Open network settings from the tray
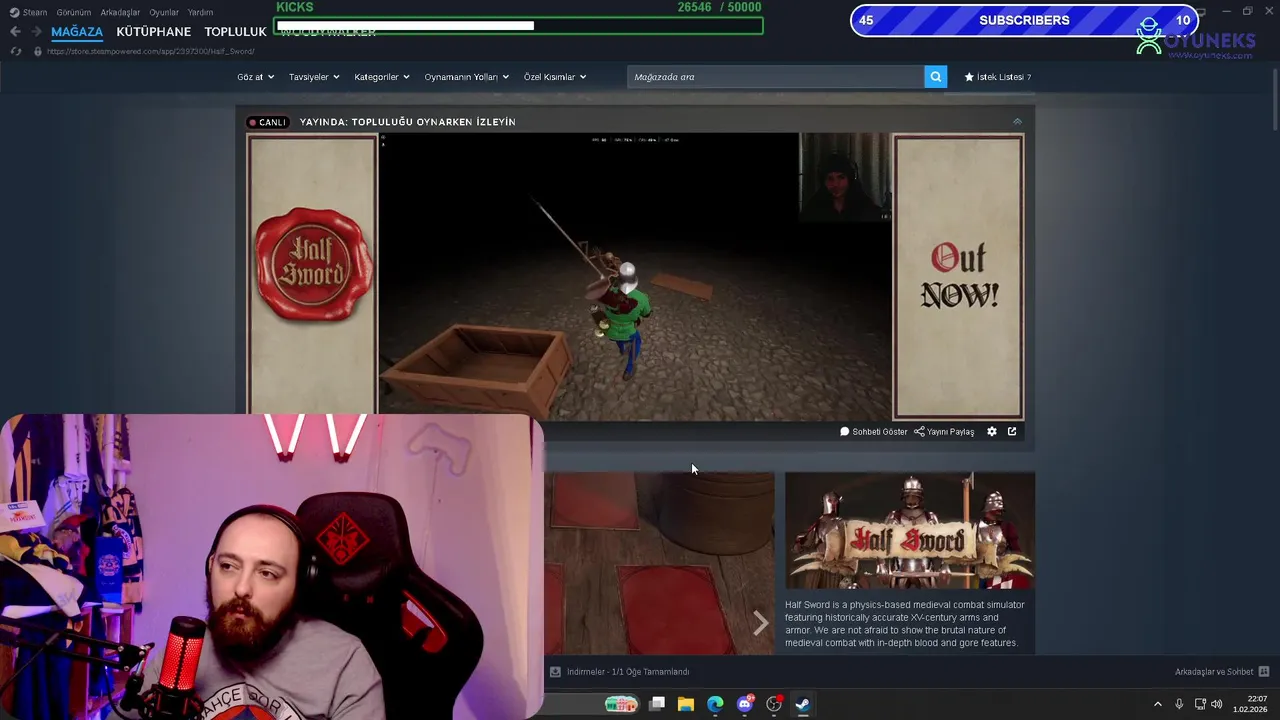1280x720 pixels. [1200, 704]
